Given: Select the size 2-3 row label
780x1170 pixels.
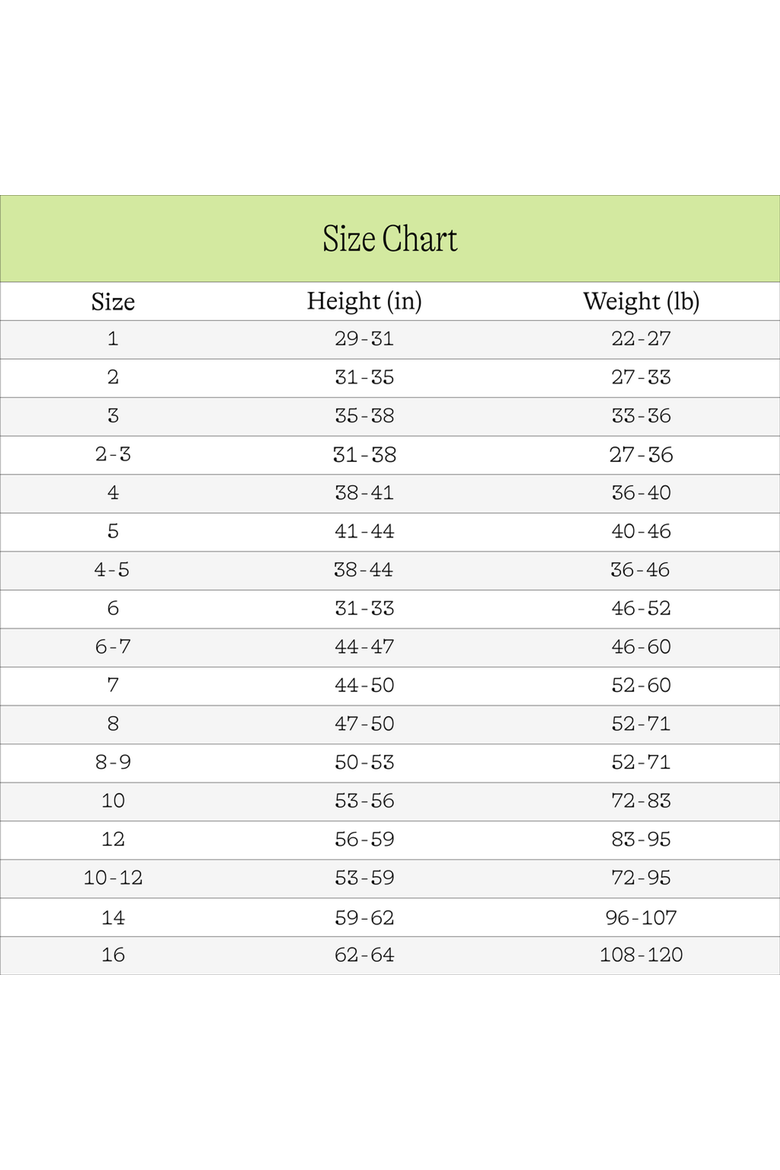Looking at the screenshot, I should pos(113,454).
